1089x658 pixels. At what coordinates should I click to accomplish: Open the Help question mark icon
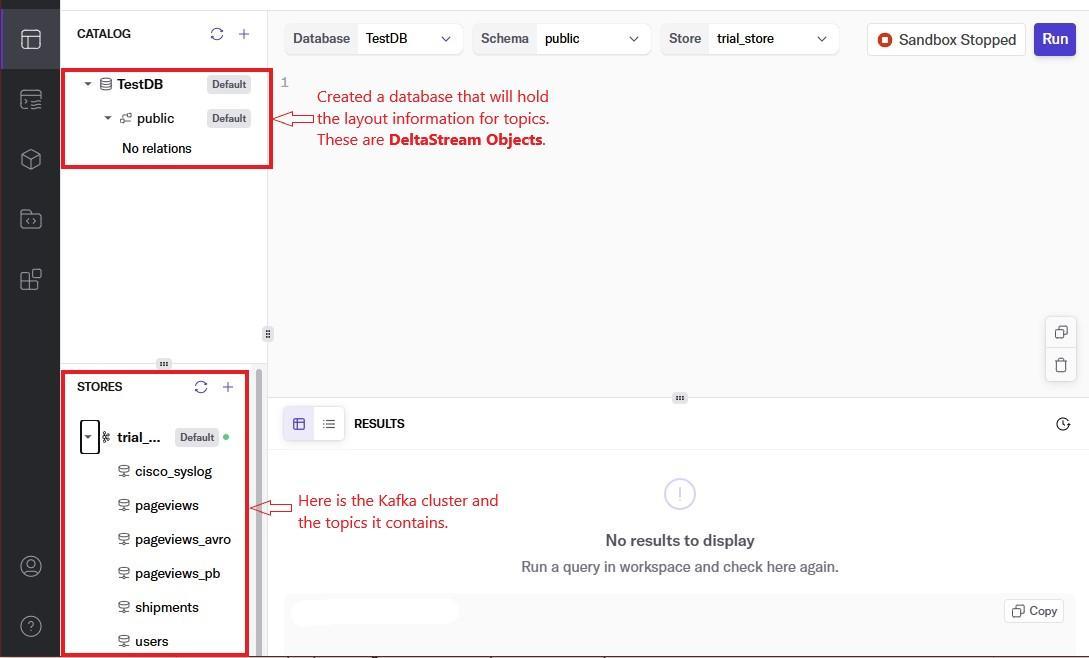pos(31,626)
